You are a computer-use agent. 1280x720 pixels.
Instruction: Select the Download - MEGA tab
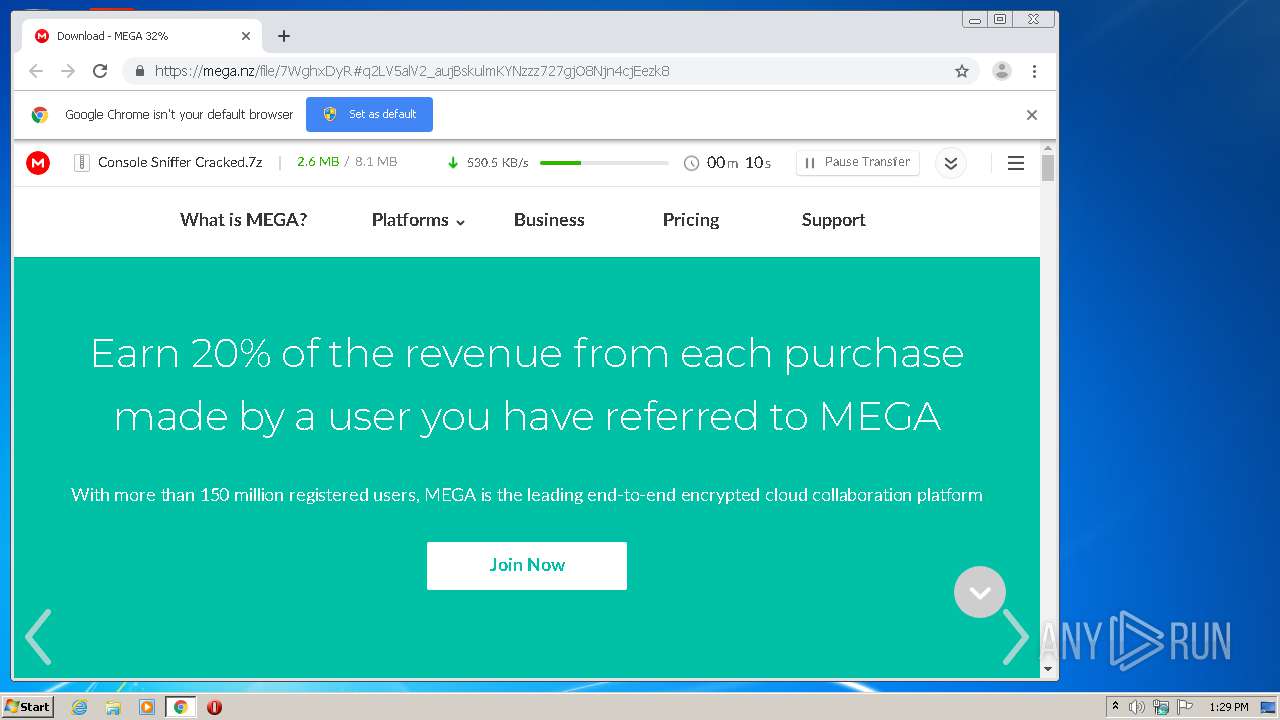tap(140, 36)
